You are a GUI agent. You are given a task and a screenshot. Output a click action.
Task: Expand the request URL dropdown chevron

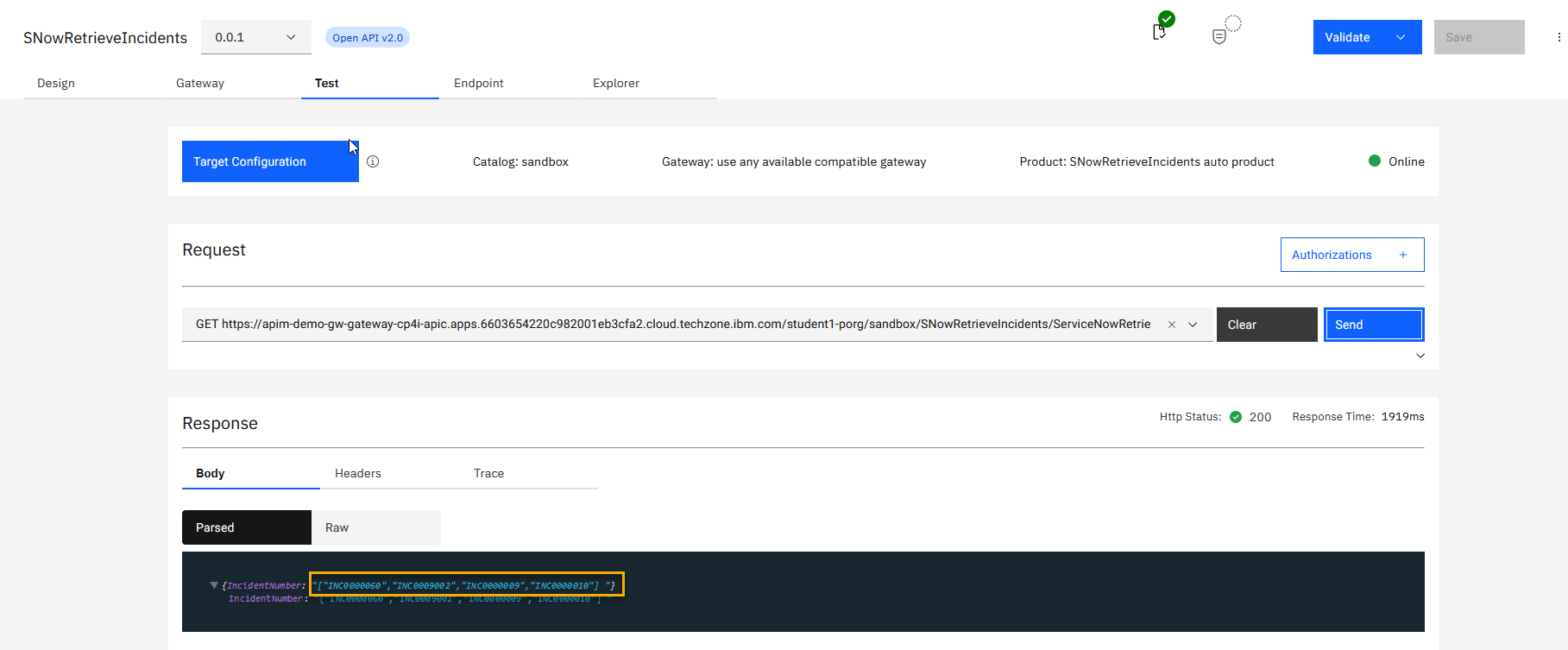click(1193, 325)
